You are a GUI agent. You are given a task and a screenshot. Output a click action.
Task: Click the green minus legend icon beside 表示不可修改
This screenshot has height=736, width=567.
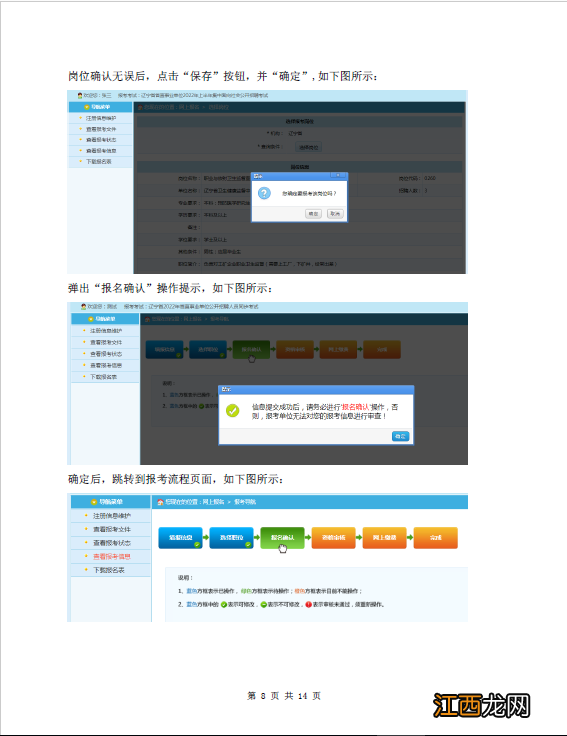tap(264, 605)
